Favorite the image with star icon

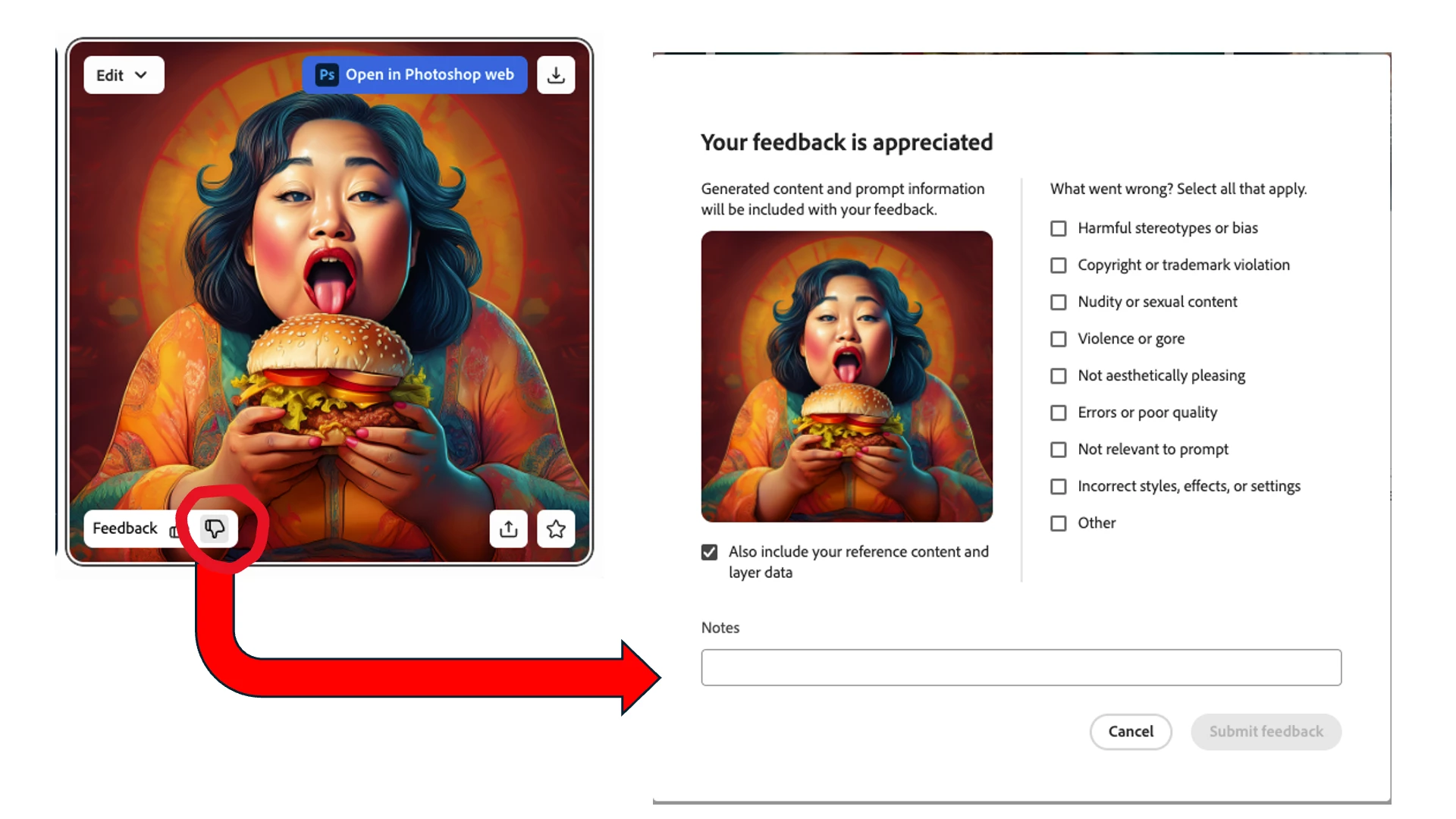(x=556, y=529)
